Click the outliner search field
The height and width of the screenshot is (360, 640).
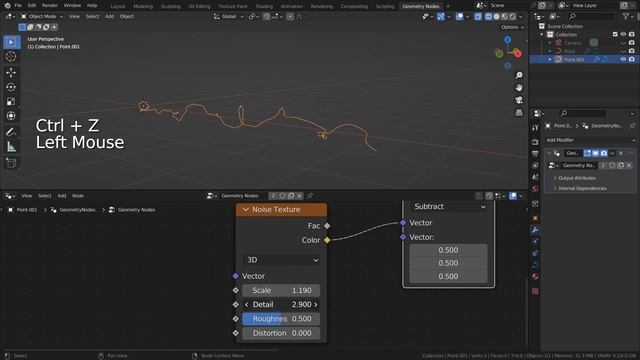pos(591,16)
